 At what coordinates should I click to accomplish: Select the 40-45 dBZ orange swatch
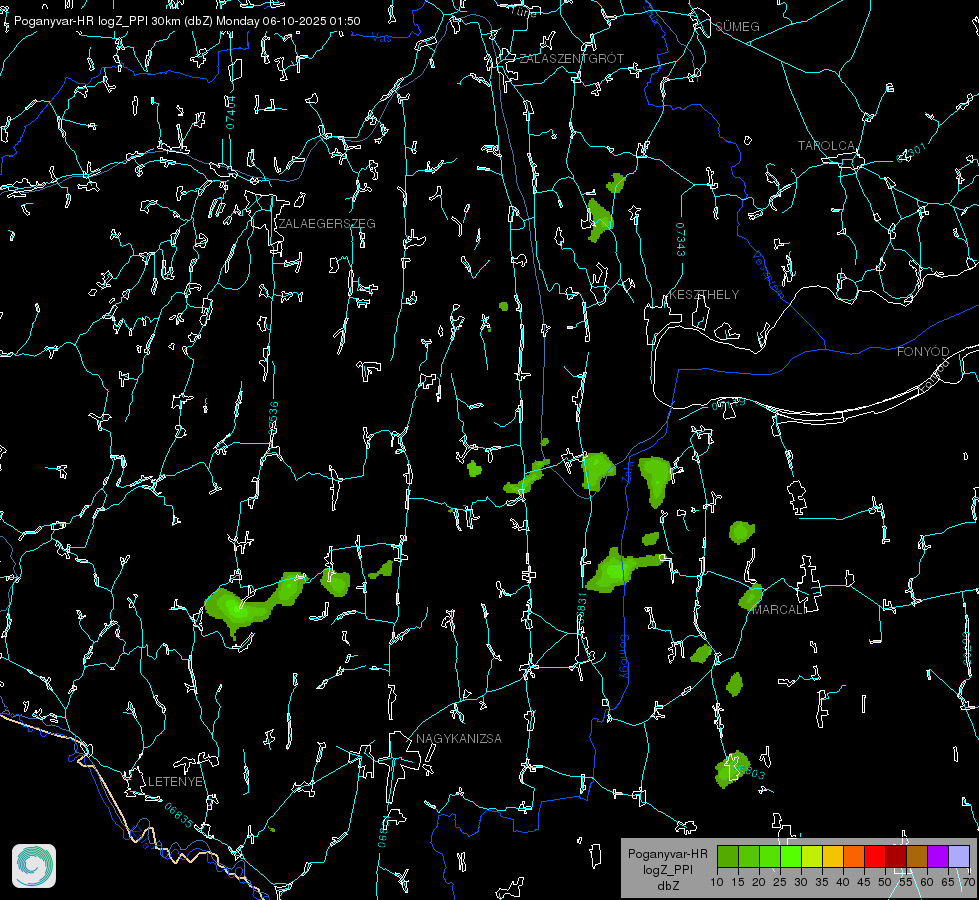[x=854, y=856]
